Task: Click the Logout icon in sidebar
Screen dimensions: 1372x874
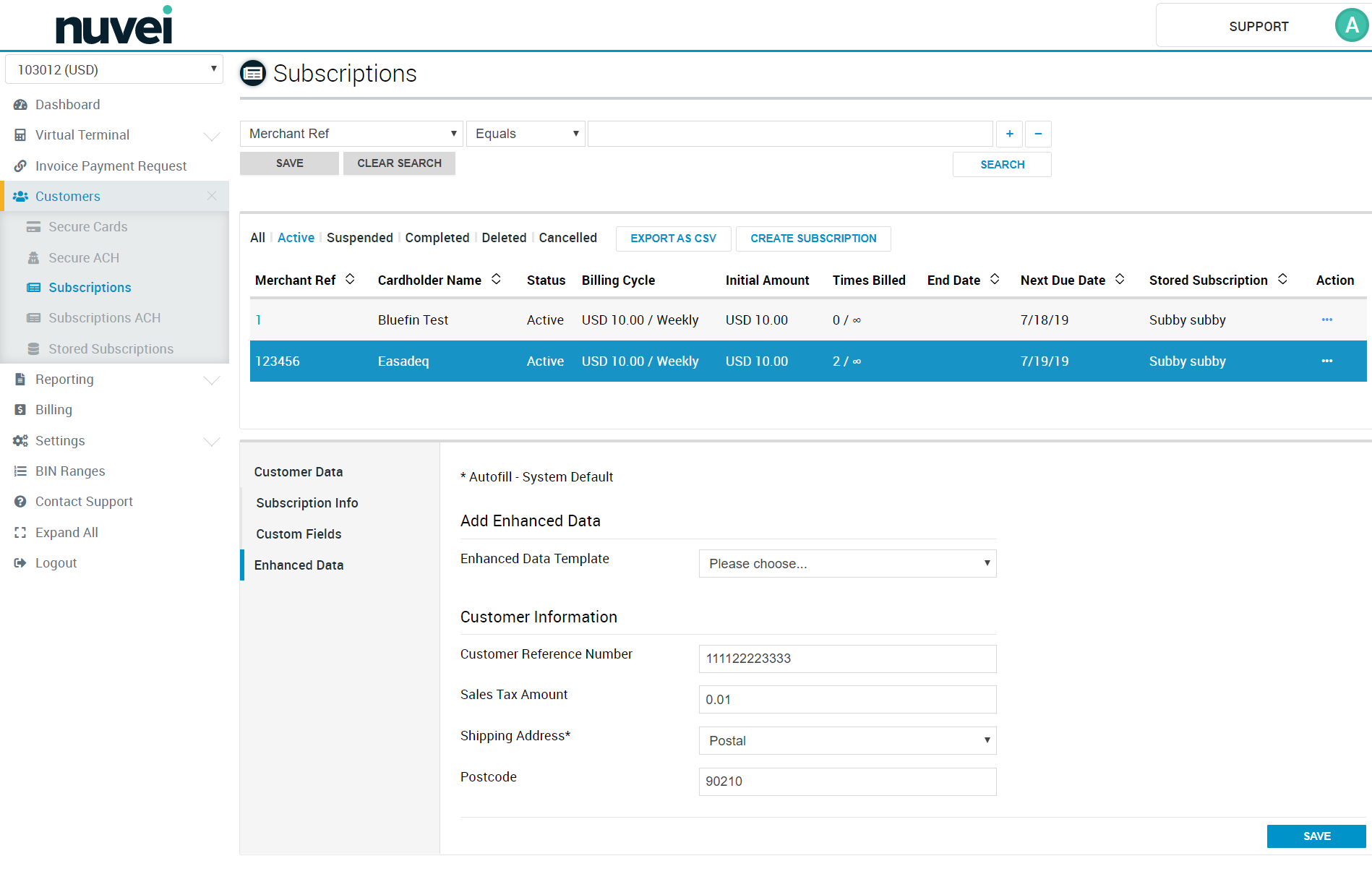Action: point(20,563)
